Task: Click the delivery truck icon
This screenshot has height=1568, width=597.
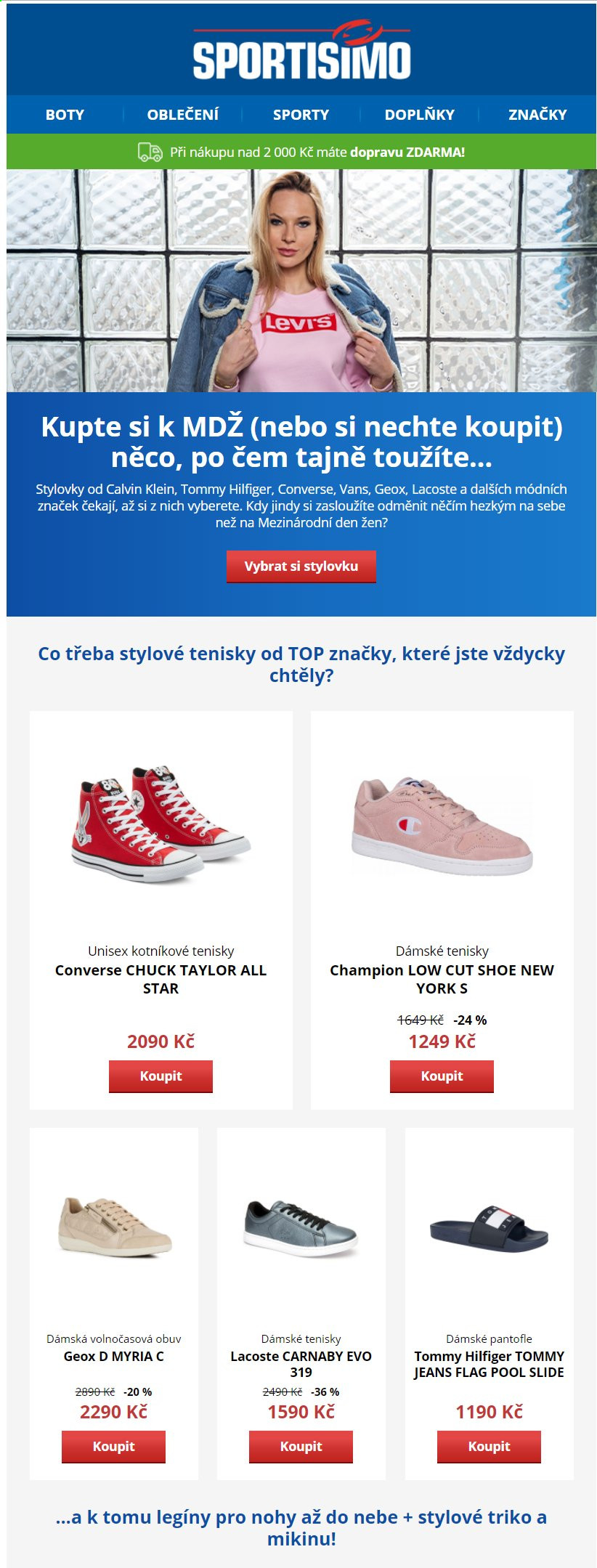Action: [150, 153]
